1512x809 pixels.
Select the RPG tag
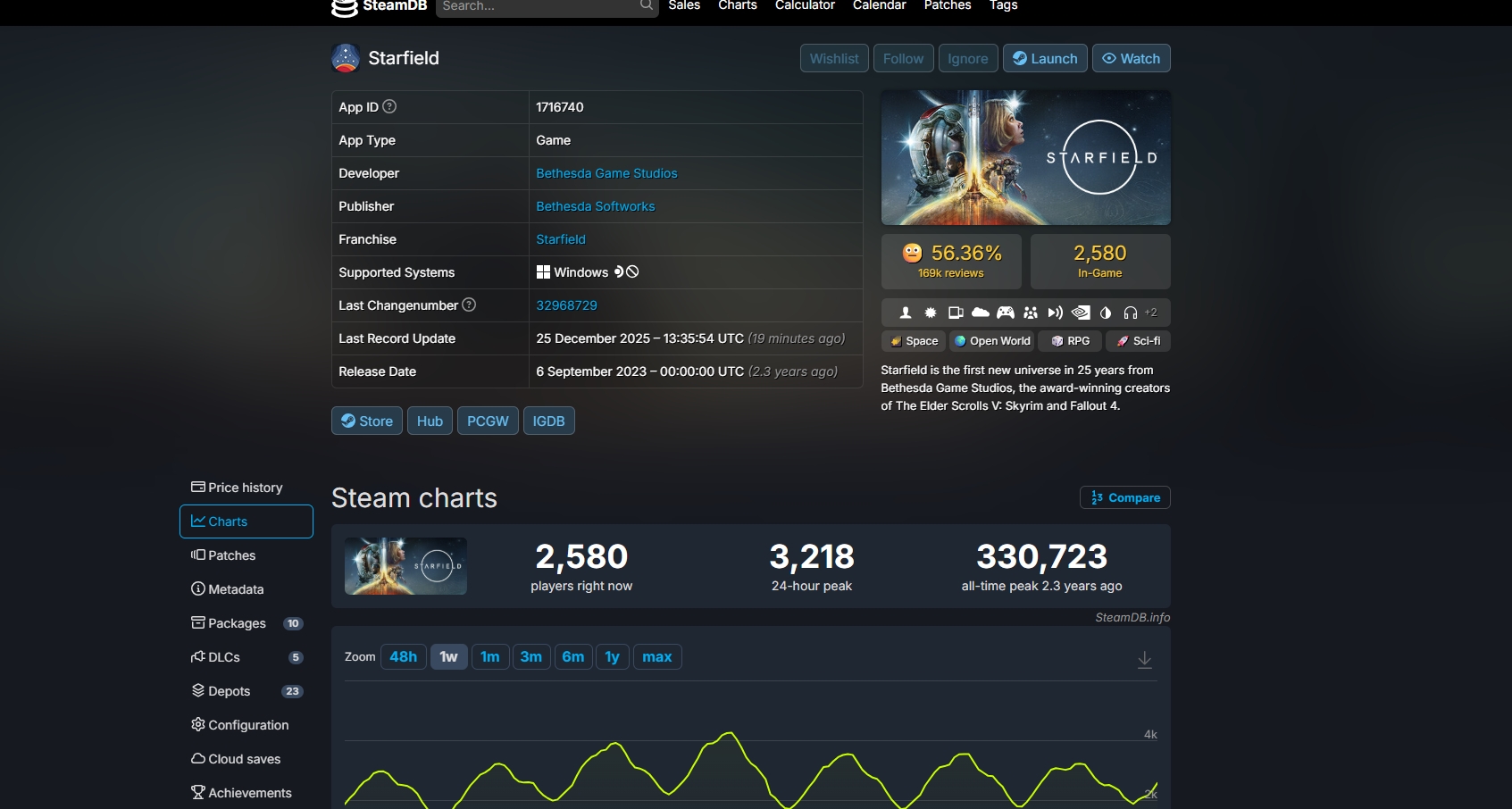(1070, 341)
